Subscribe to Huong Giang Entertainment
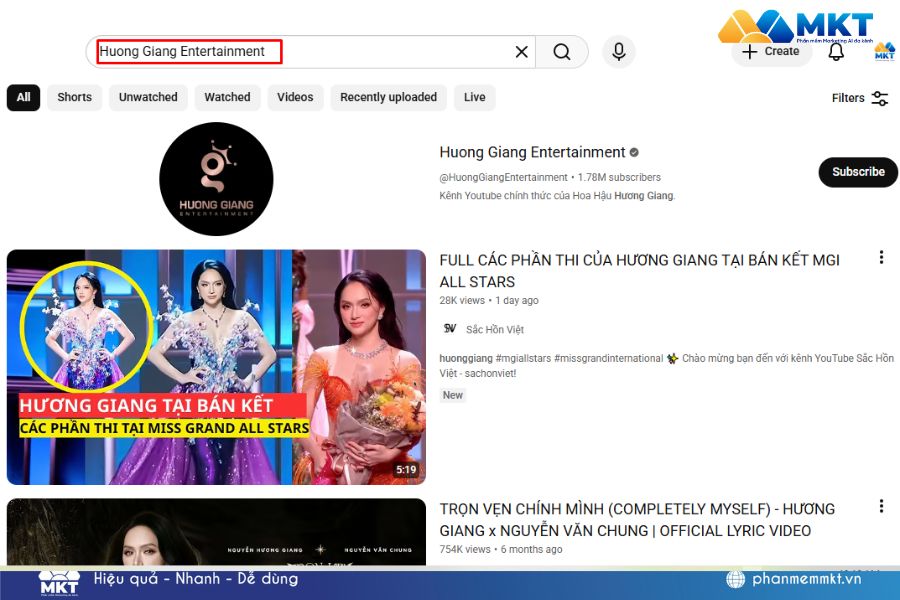 pyautogui.click(x=858, y=172)
